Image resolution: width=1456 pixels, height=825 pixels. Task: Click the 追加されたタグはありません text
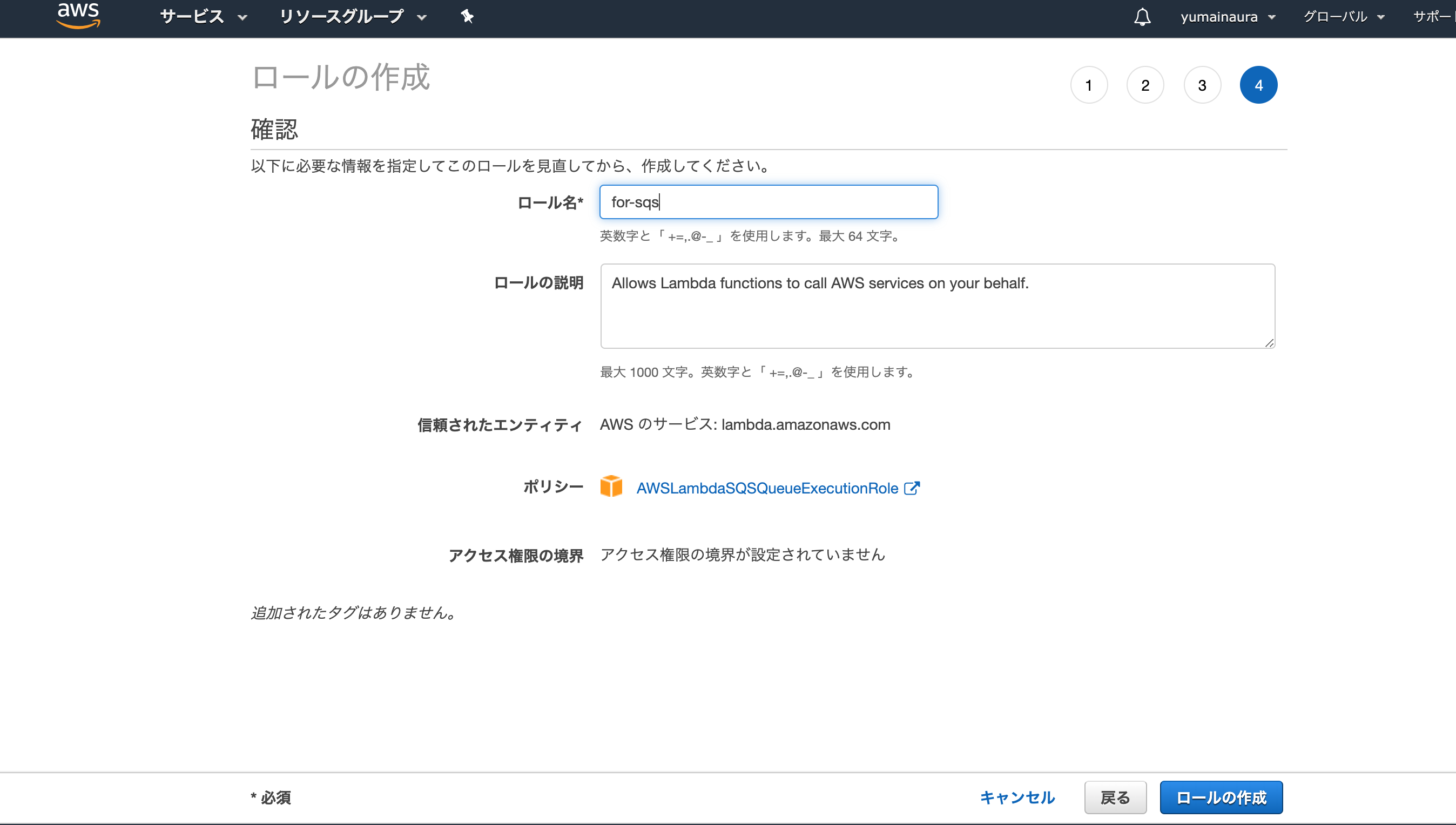tap(354, 612)
